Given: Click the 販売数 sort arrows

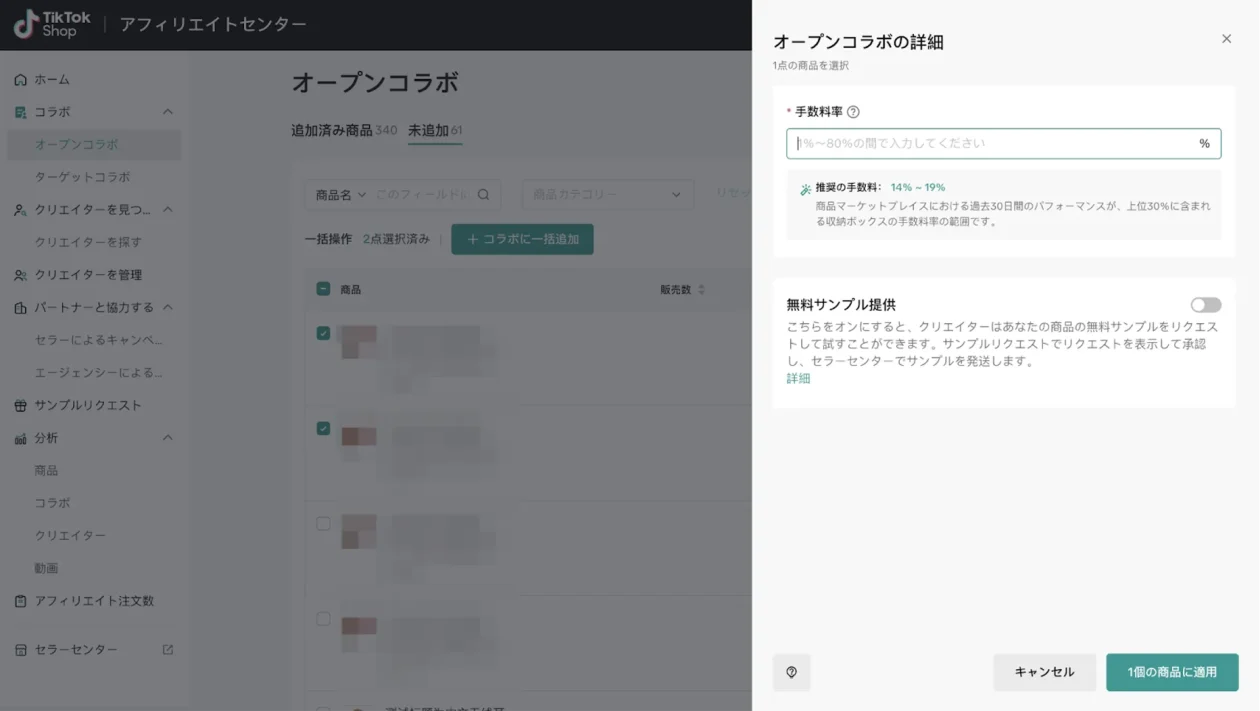Looking at the screenshot, I should 701,290.
